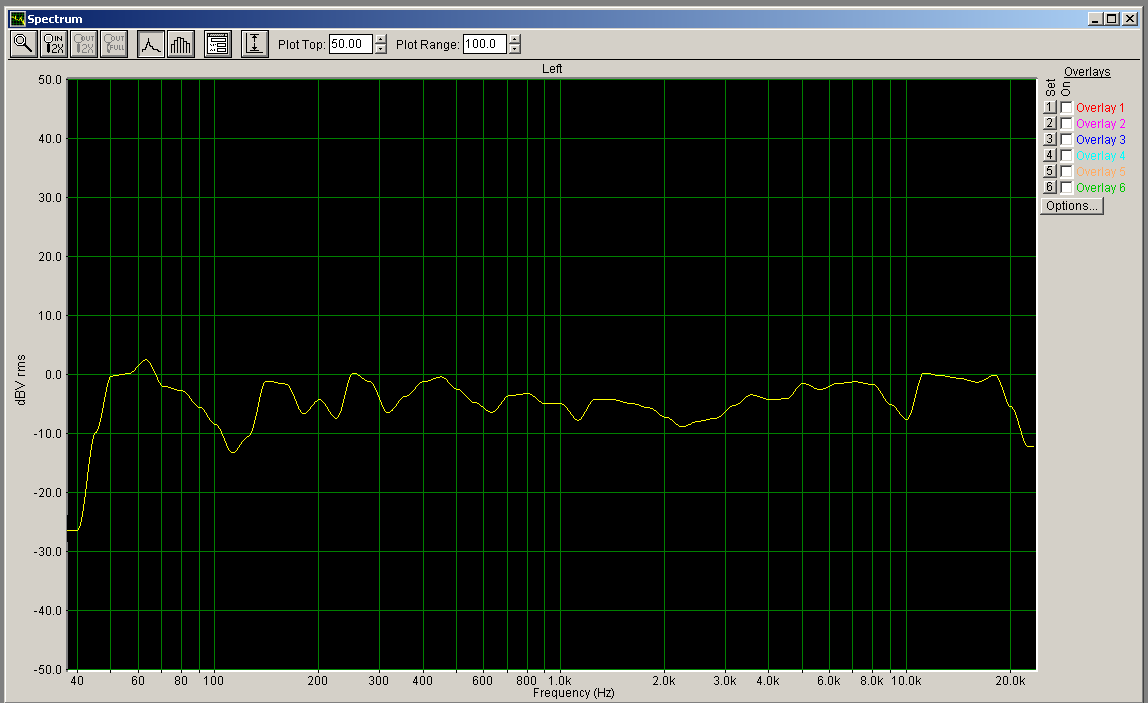Select the magnifier zoom tool
The width and height of the screenshot is (1148, 703).
pos(23,44)
